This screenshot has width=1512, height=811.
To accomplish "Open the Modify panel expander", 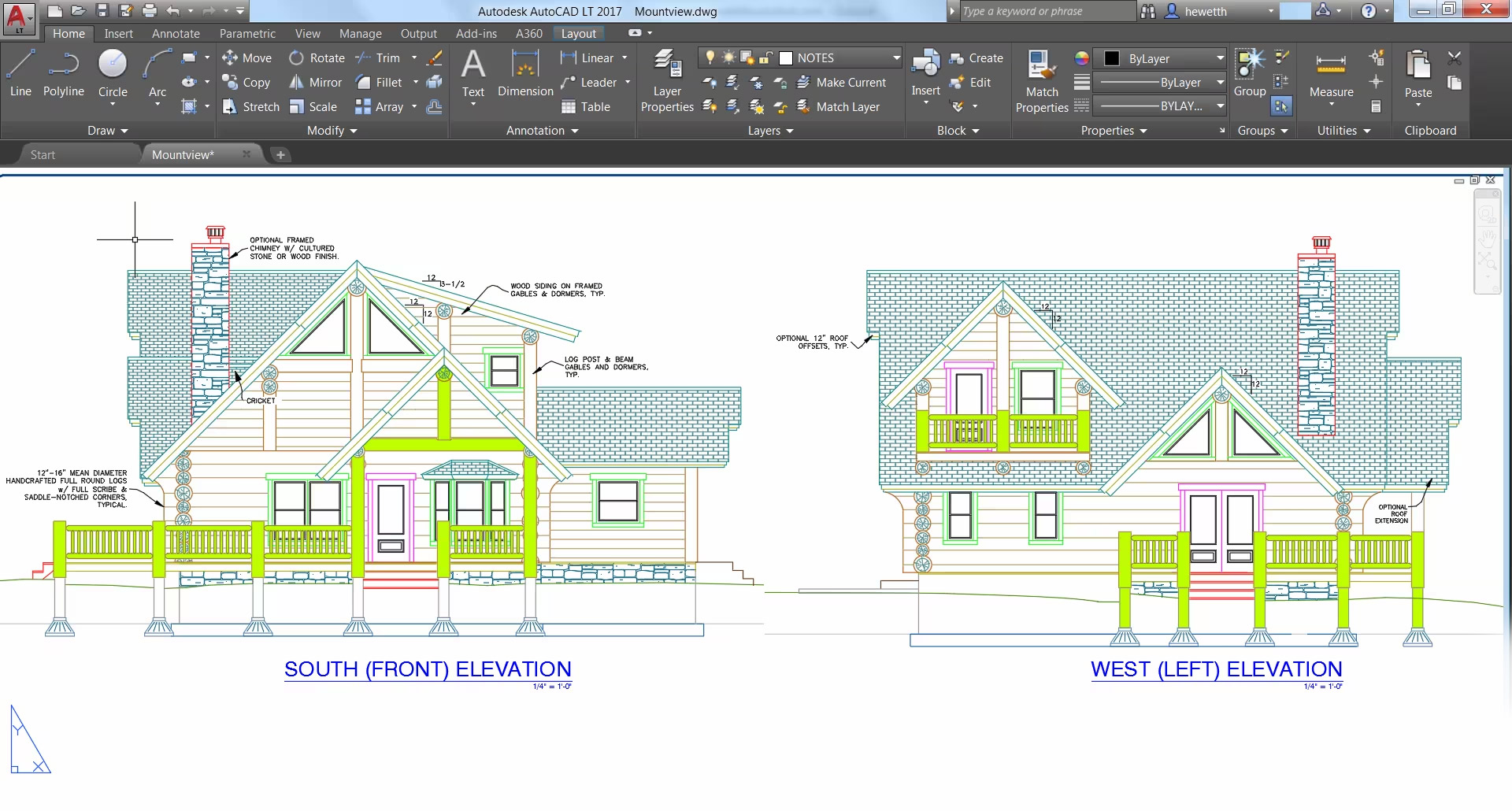I will [x=352, y=131].
